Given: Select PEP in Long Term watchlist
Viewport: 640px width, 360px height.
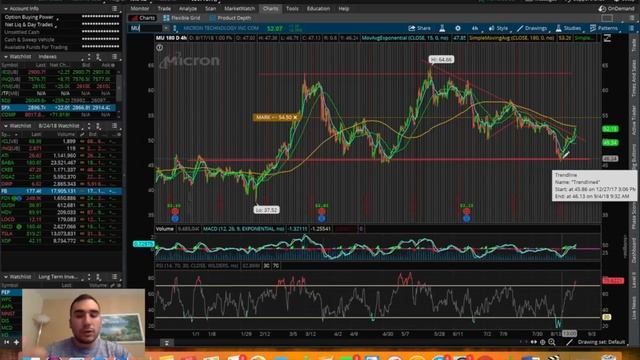Looking at the screenshot, I should [x=11, y=292].
